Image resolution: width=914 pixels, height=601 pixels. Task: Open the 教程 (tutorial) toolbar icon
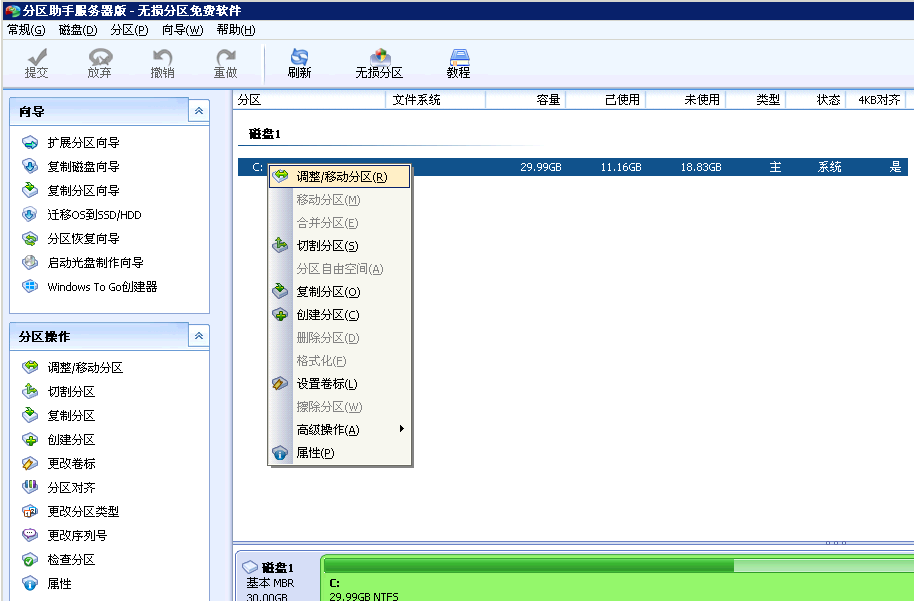pyautogui.click(x=458, y=63)
